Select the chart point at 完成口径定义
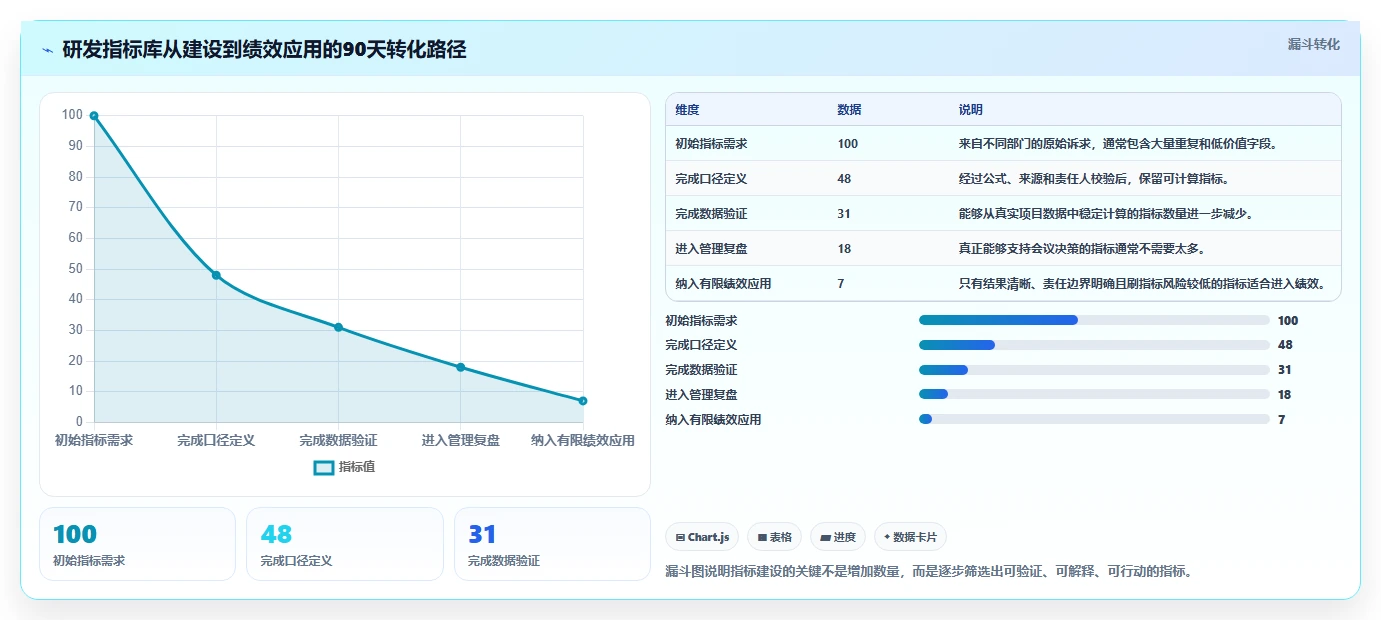Image resolution: width=1381 pixels, height=620 pixels. click(216, 275)
